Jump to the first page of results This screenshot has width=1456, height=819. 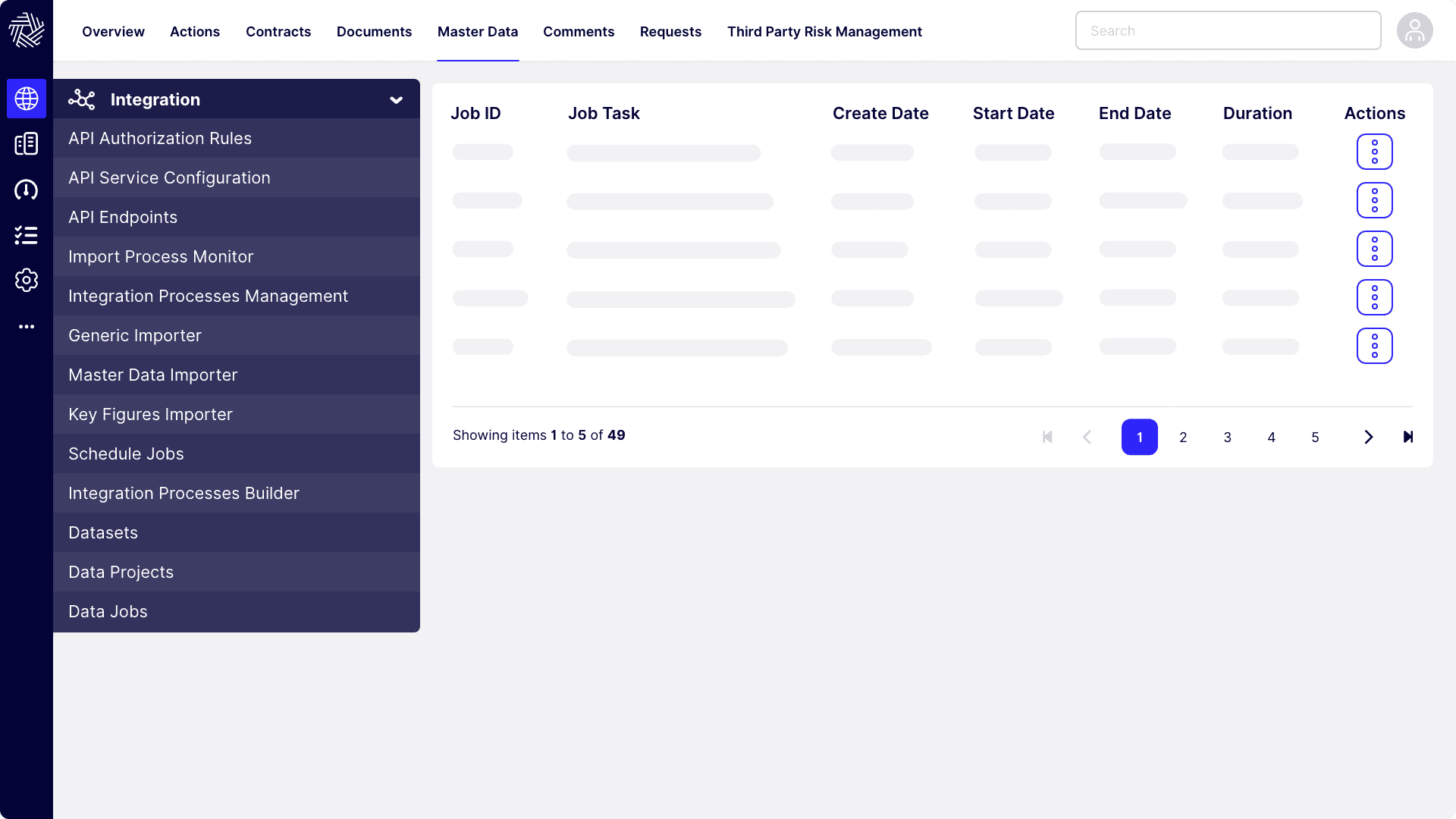point(1047,437)
